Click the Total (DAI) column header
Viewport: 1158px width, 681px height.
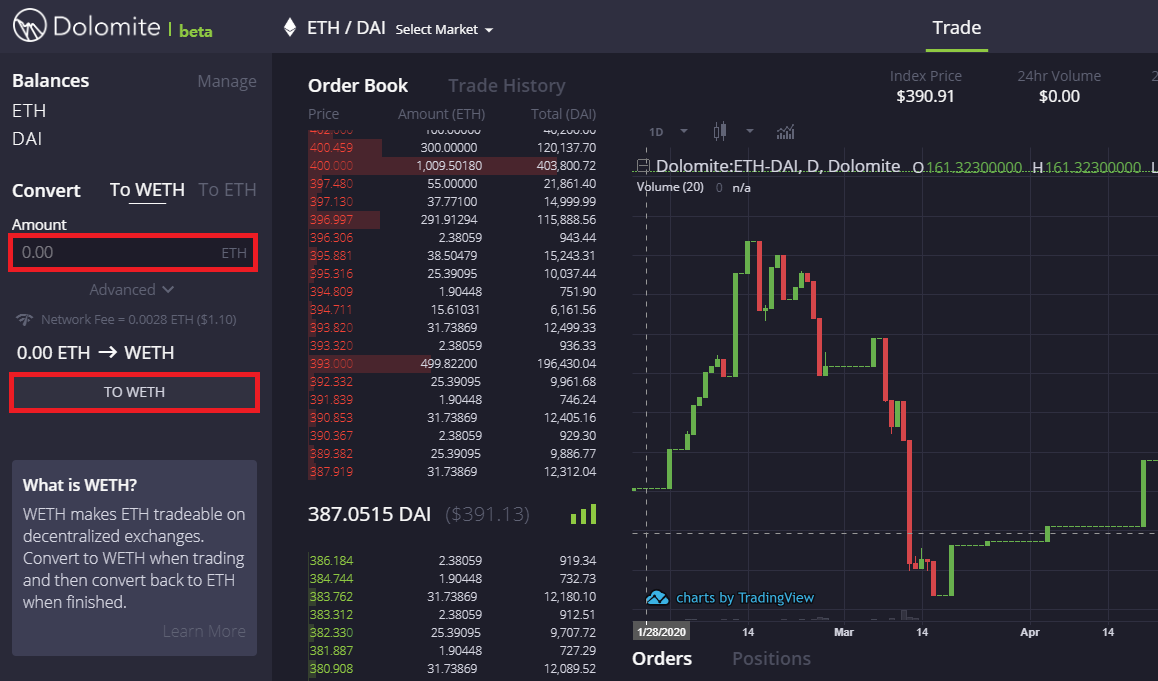coord(563,114)
